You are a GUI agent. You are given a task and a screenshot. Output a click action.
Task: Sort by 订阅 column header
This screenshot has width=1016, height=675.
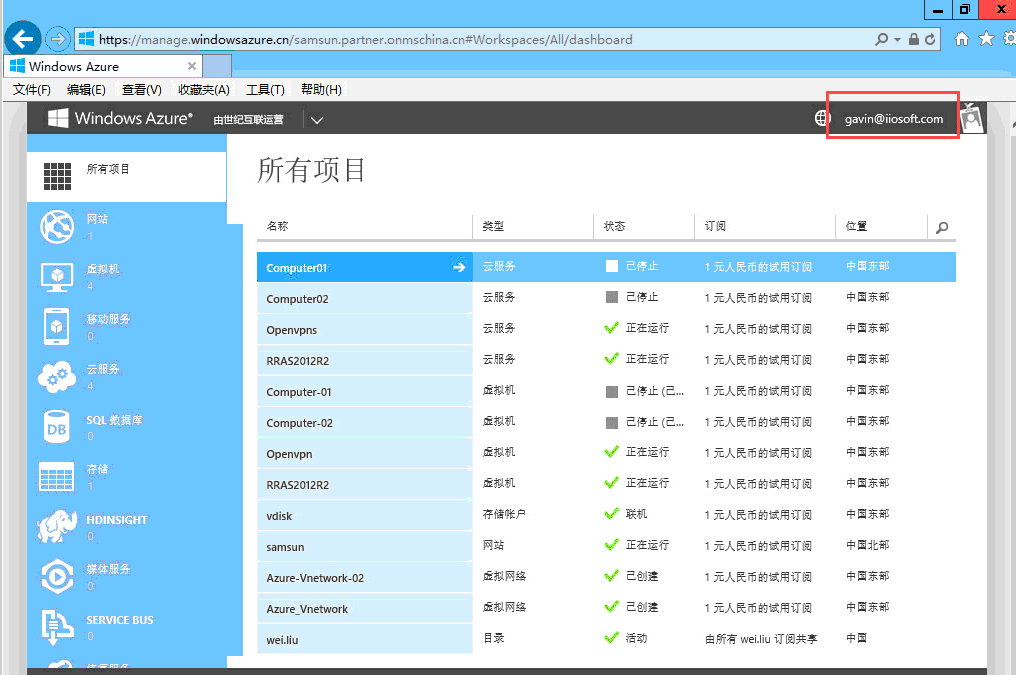pyautogui.click(x=715, y=226)
